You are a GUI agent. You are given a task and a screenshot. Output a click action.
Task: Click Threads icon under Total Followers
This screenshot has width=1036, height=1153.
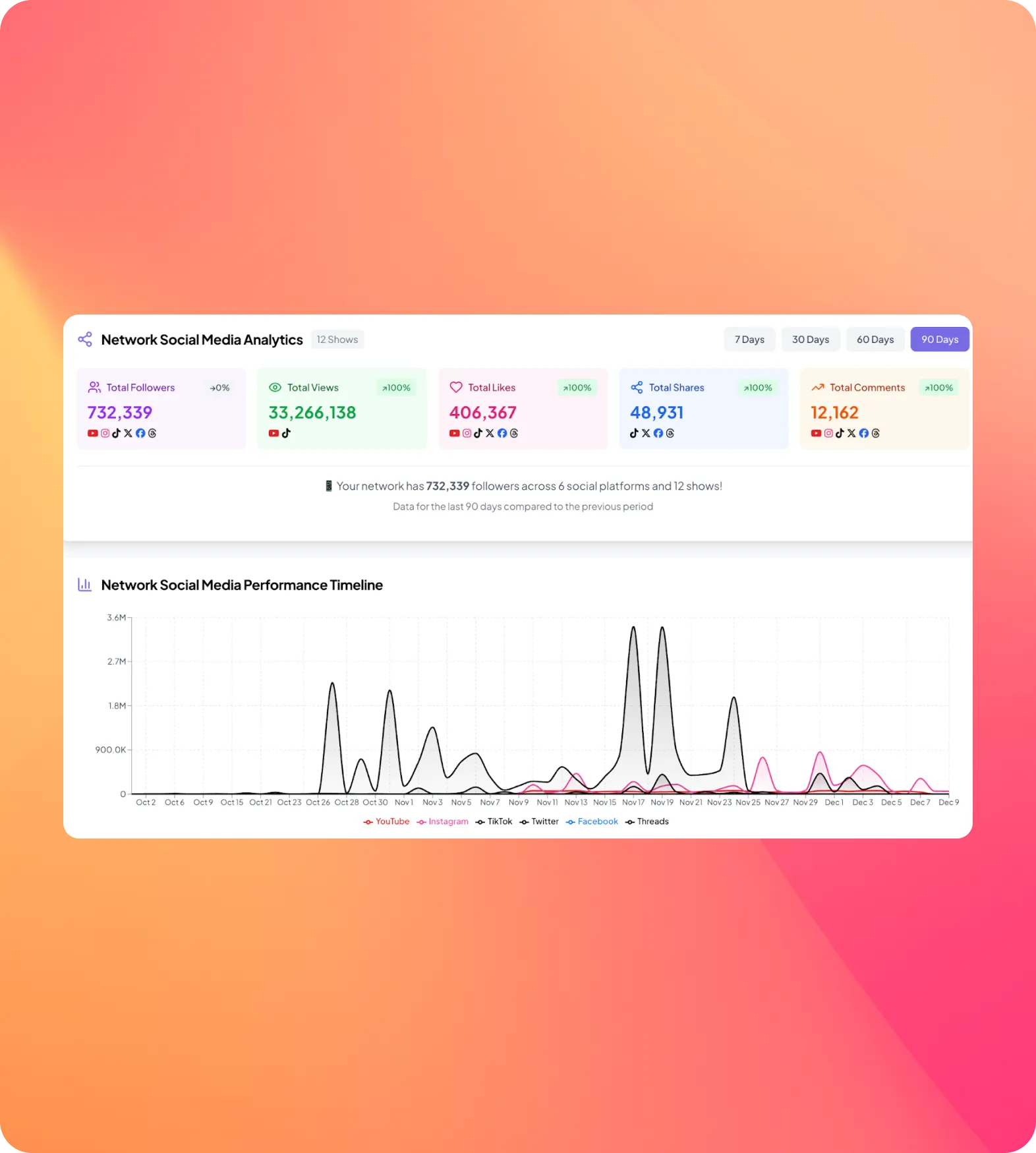pyautogui.click(x=152, y=433)
